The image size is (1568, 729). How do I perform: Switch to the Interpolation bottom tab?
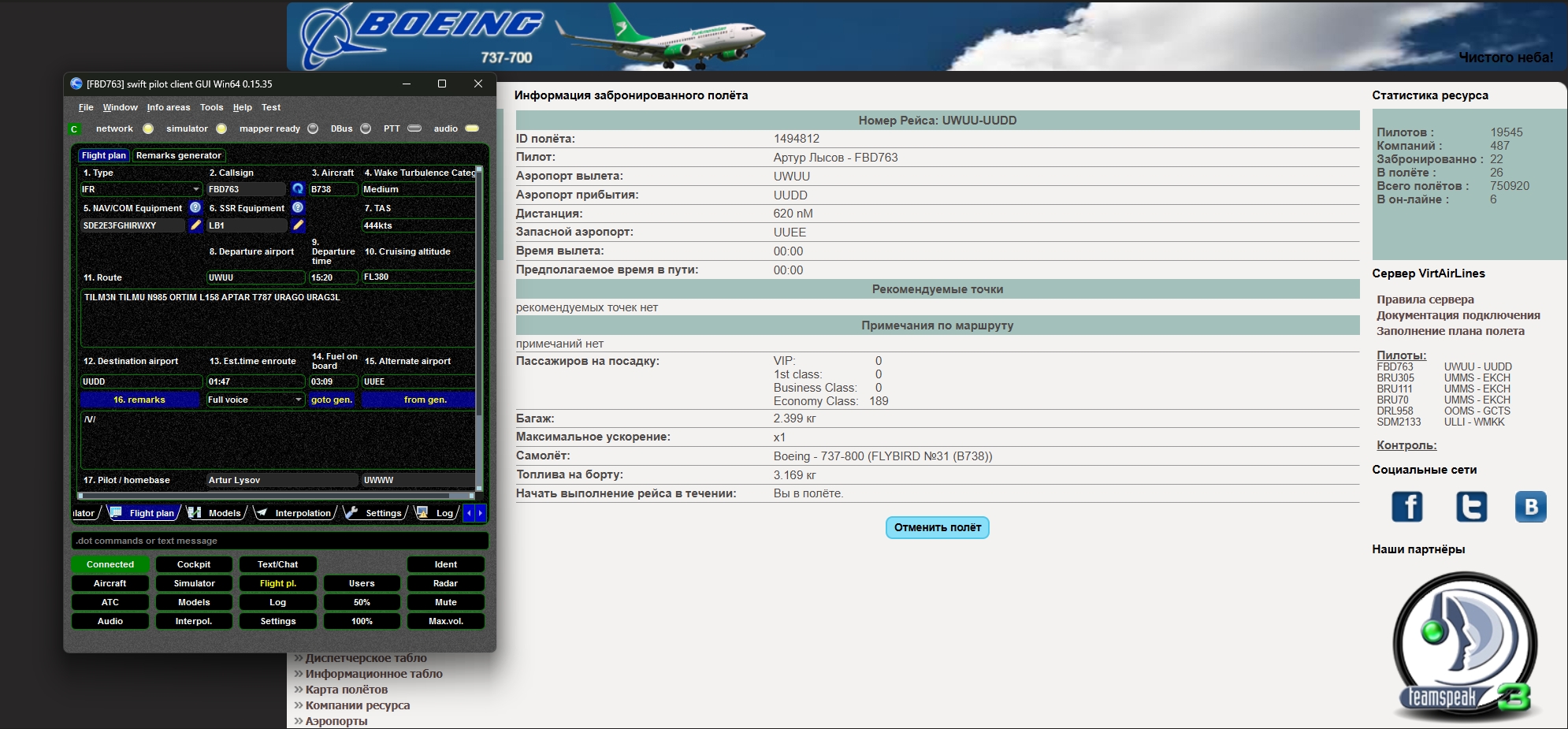tap(295, 513)
